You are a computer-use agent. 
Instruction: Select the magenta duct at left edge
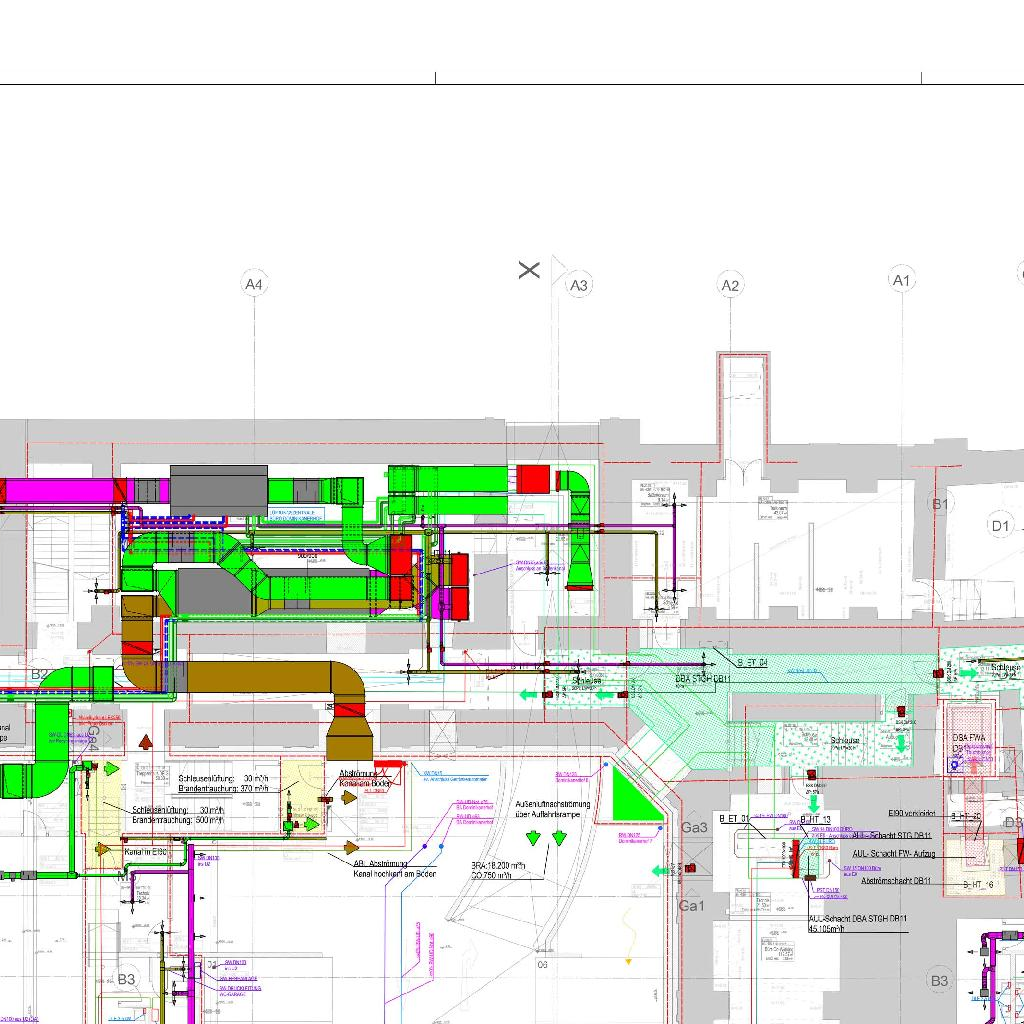60,491
